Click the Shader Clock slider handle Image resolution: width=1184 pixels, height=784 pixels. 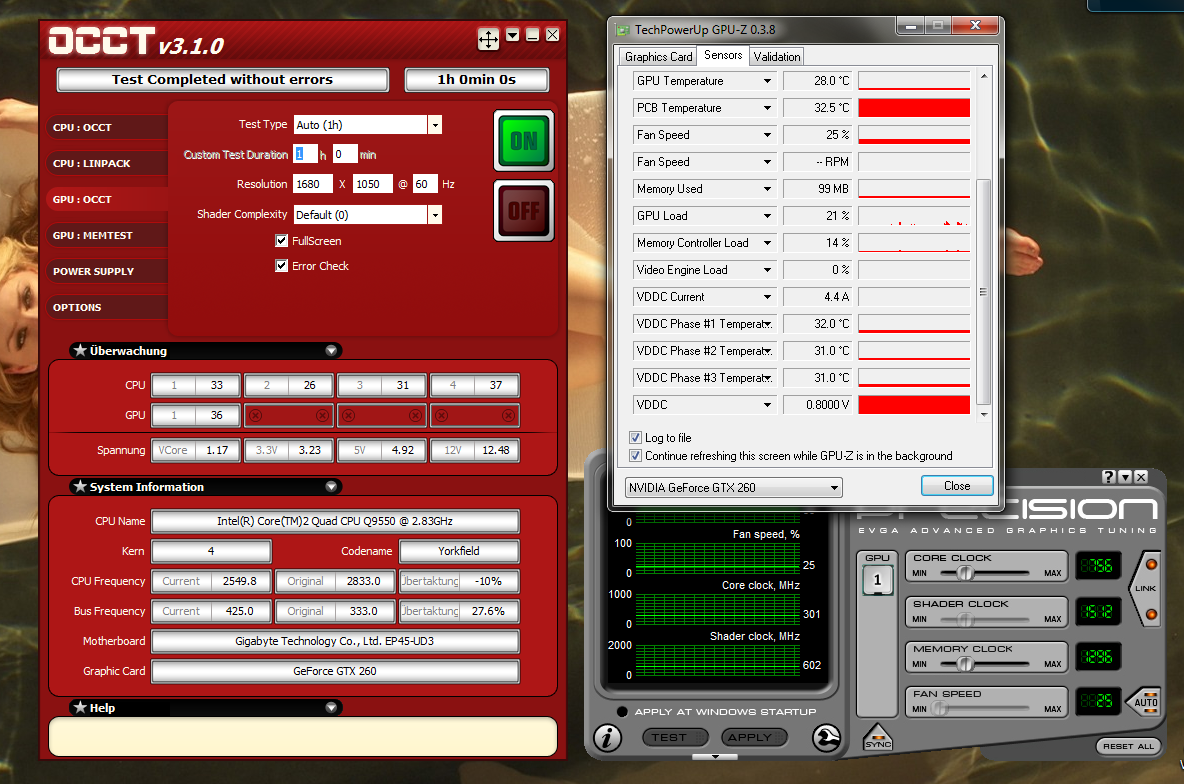coord(964,619)
